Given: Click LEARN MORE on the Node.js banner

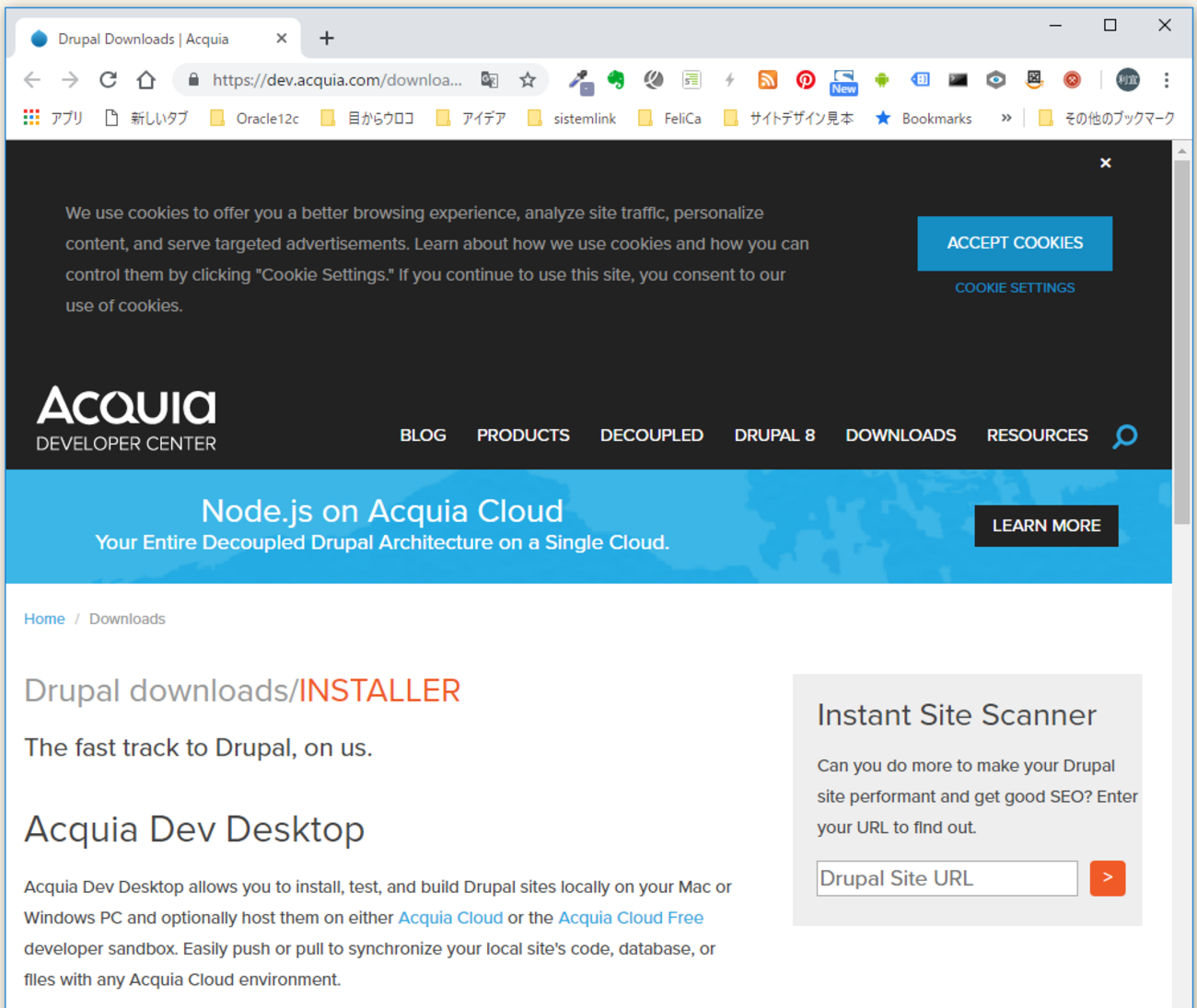Looking at the screenshot, I should [1046, 526].
